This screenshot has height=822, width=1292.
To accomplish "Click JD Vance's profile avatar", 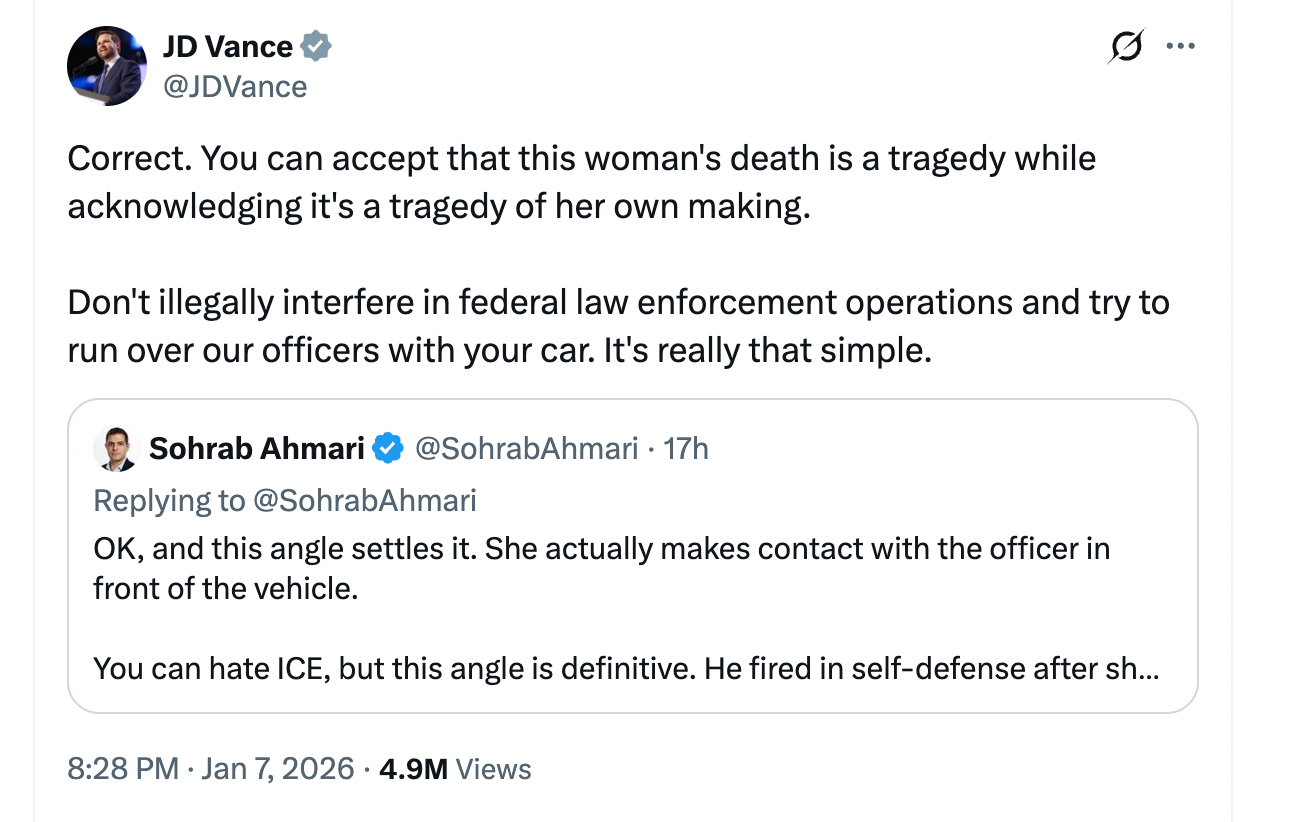I will coord(107,66).
